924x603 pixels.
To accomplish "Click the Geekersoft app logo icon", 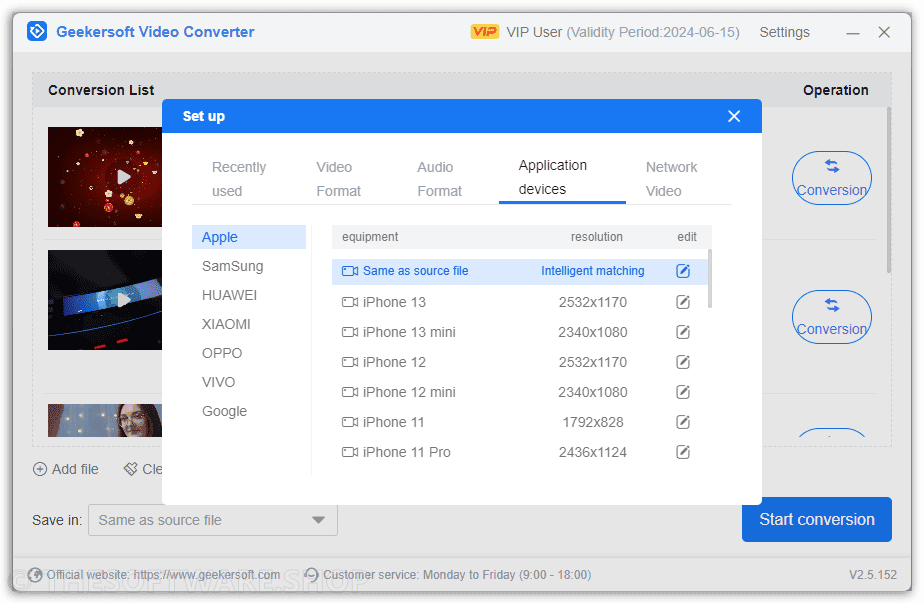I will point(37,31).
